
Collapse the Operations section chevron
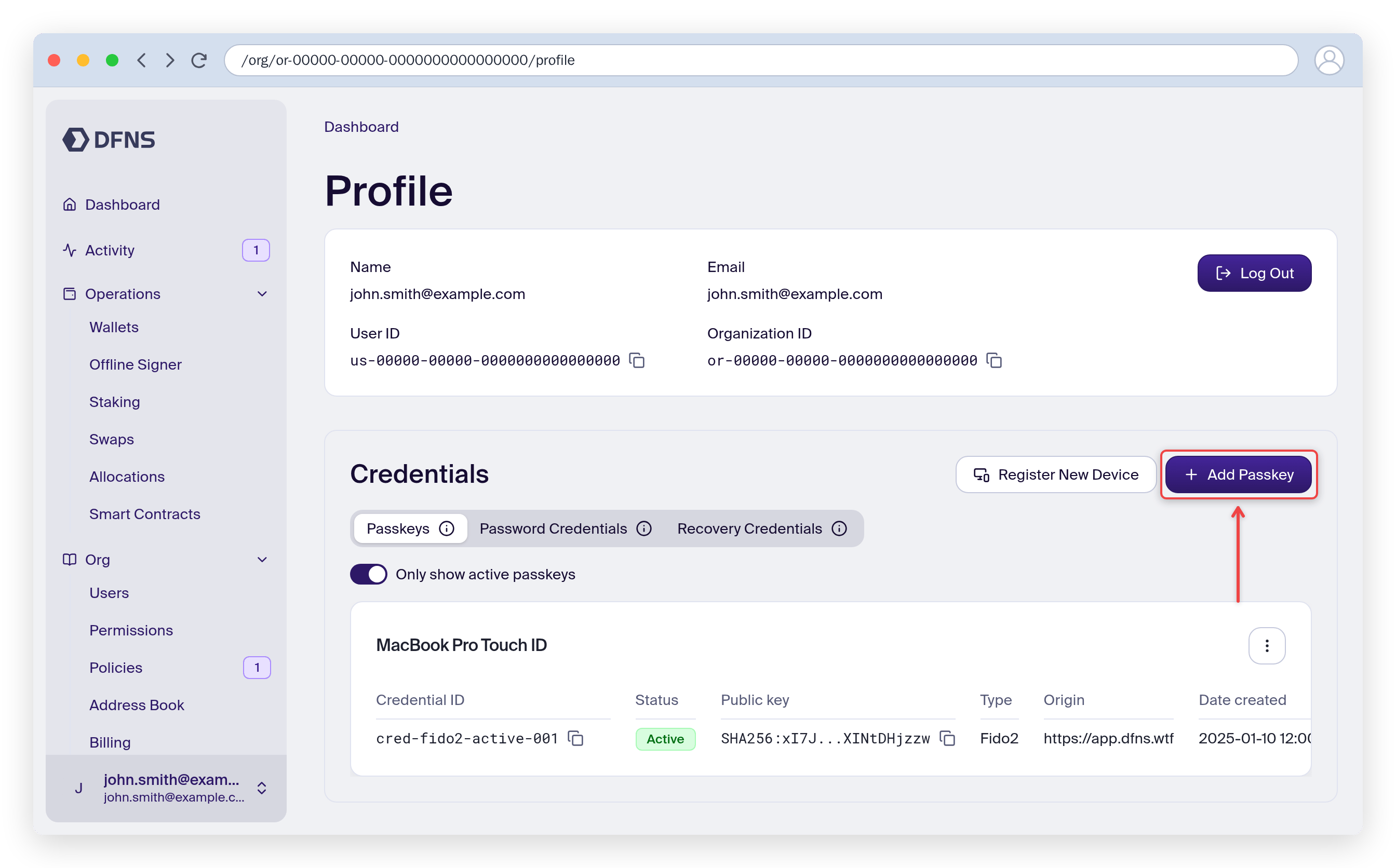(262, 294)
